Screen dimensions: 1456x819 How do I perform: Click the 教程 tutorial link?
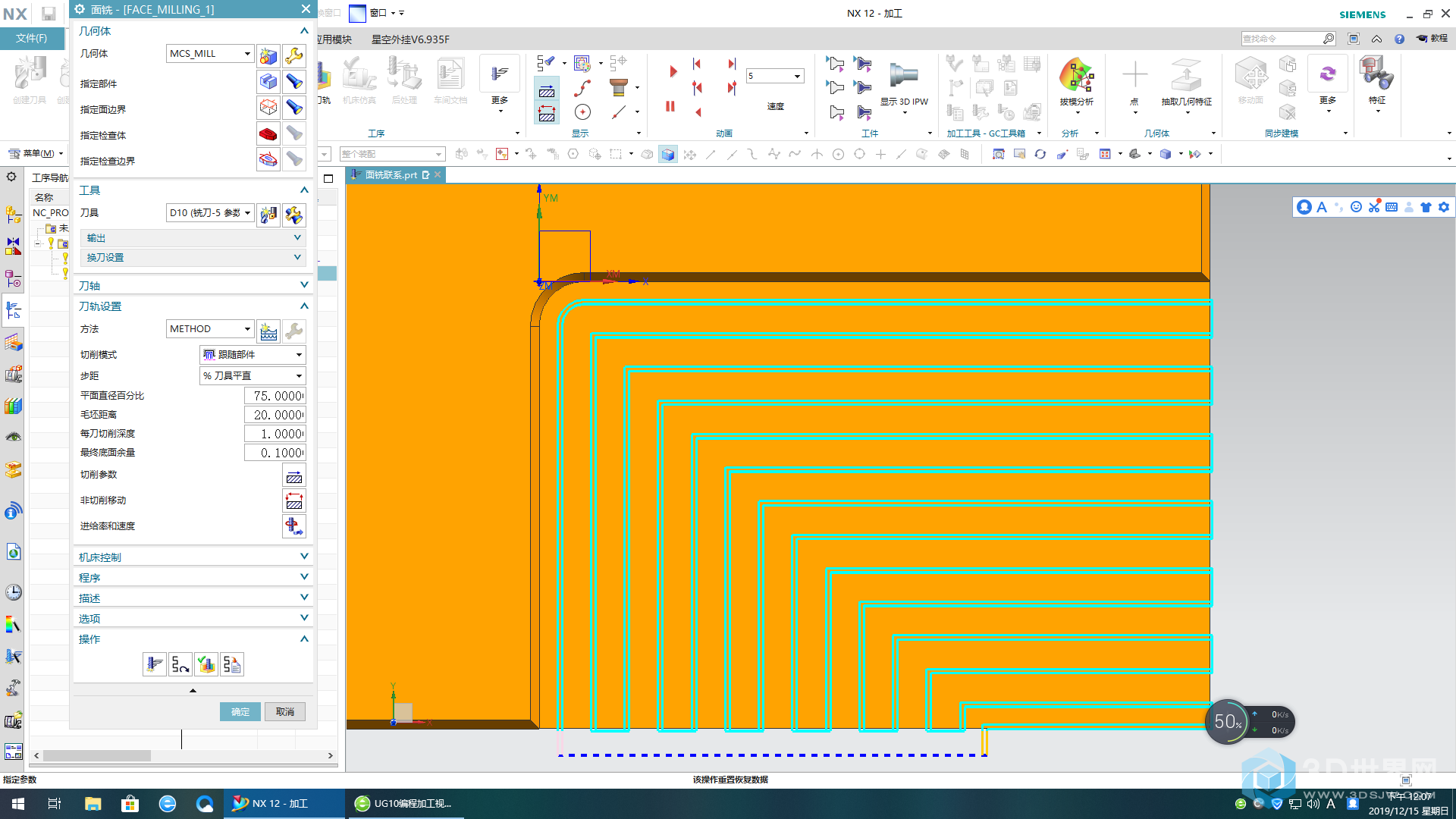(x=1432, y=39)
